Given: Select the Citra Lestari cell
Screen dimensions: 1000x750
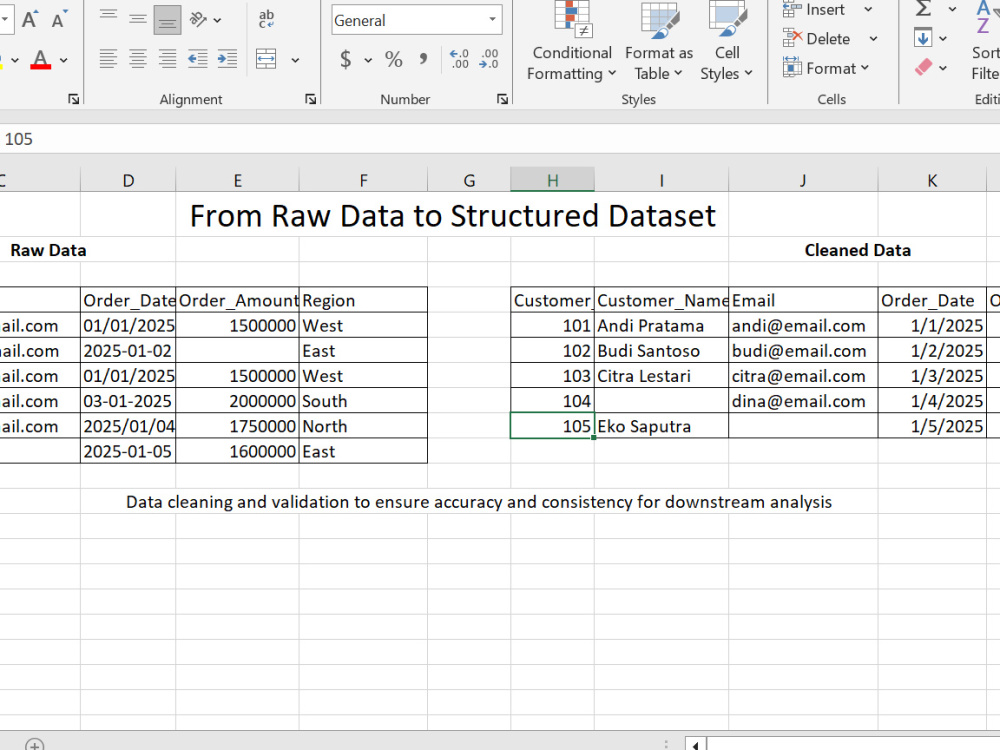Looking at the screenshot, I should [661, 376].
